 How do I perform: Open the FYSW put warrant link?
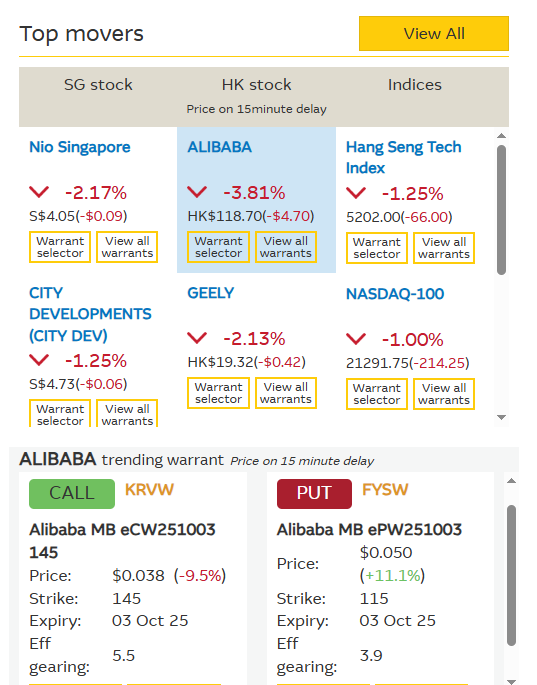click(x=385, y=490)
